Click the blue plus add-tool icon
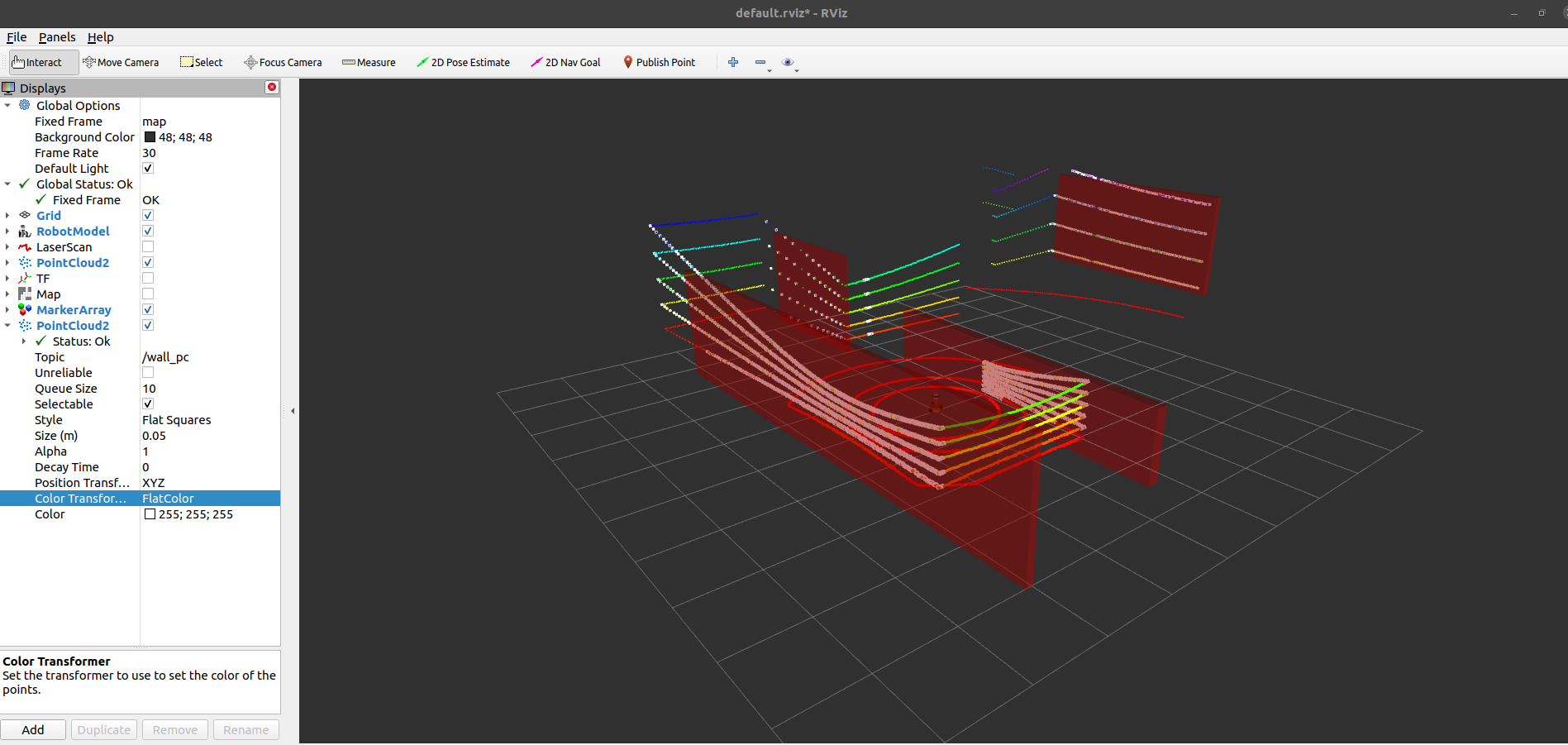 pos(733,62)
